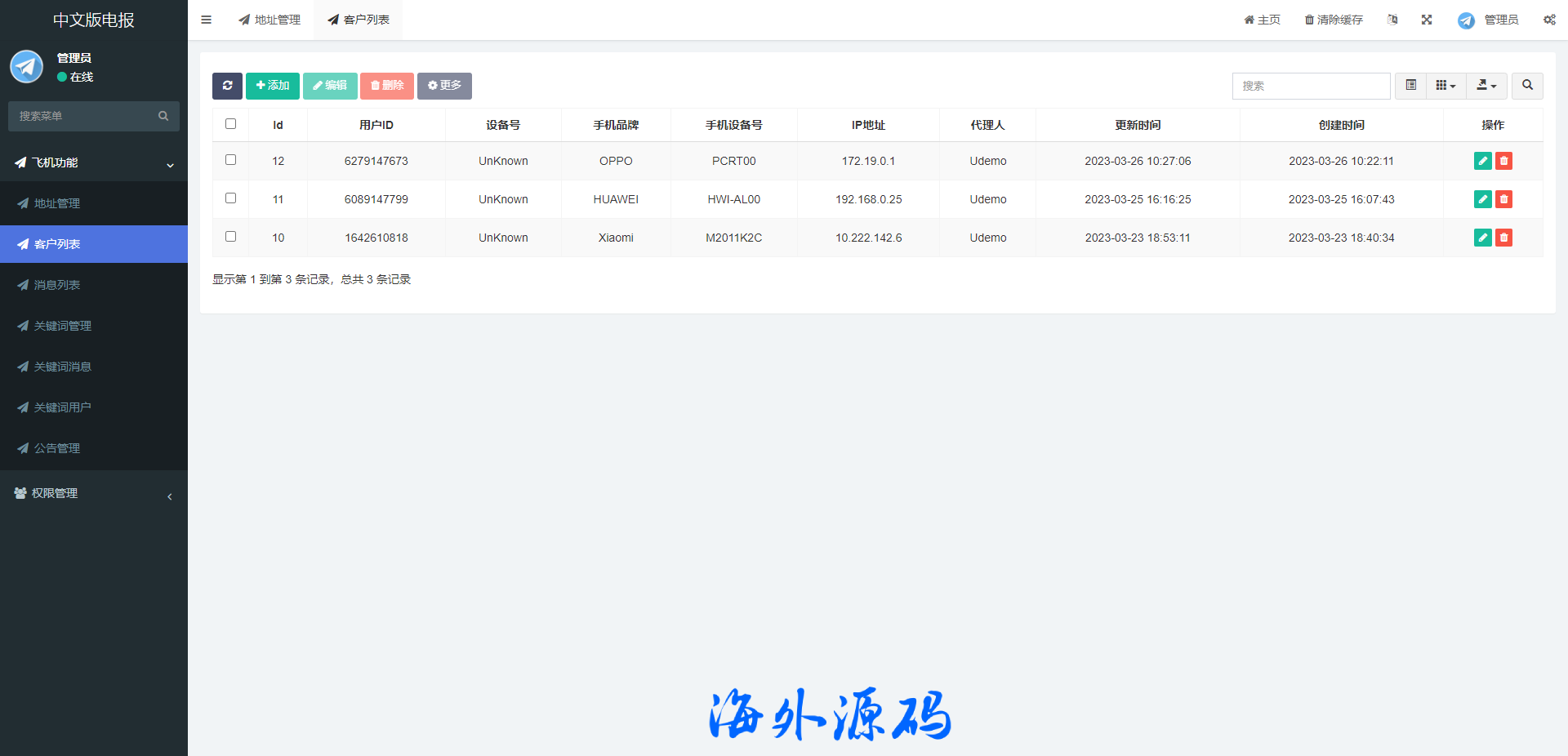Enter fullscreen using the expand icon

click(x=1427, y=20)
